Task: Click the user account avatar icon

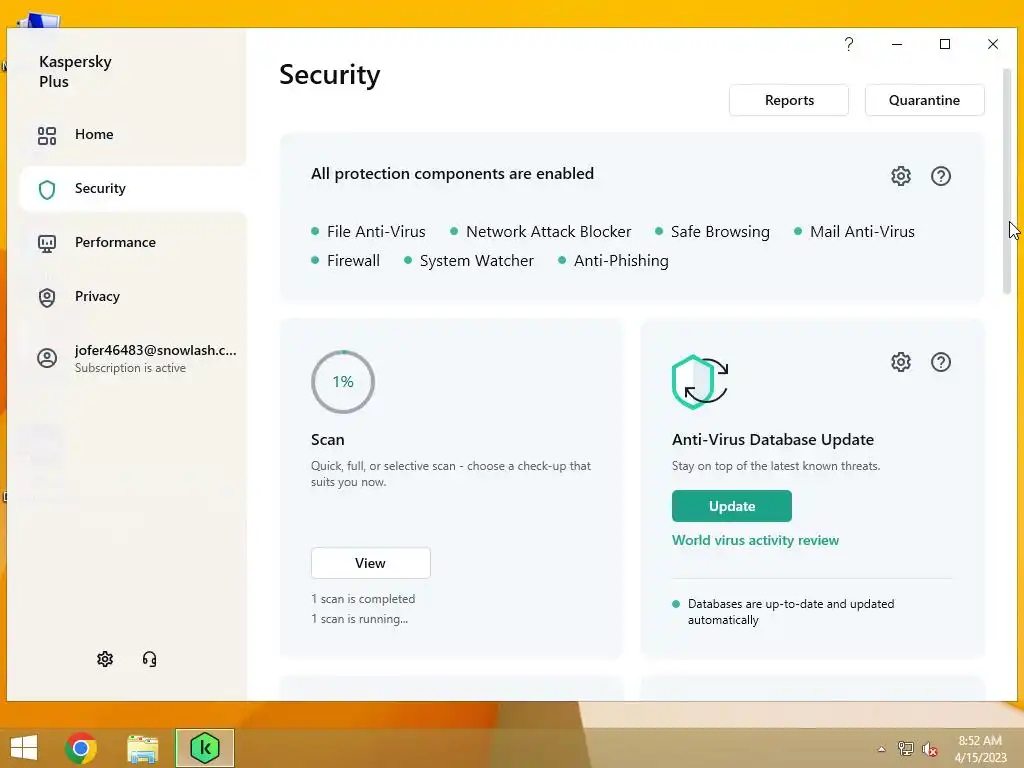Action: 47,358
